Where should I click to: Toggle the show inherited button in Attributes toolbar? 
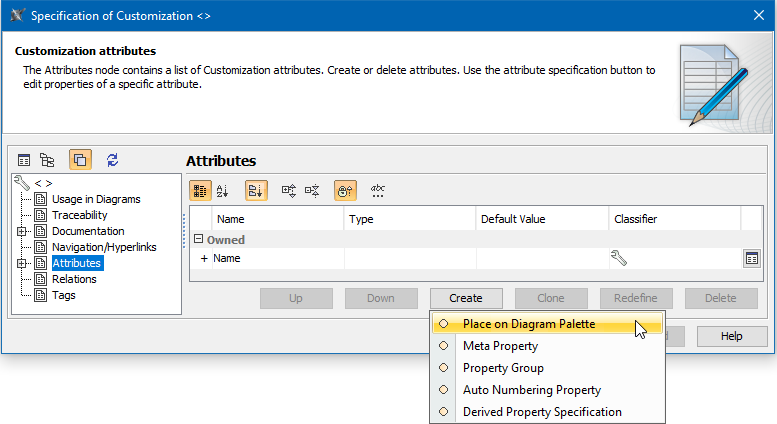(345, 189)
